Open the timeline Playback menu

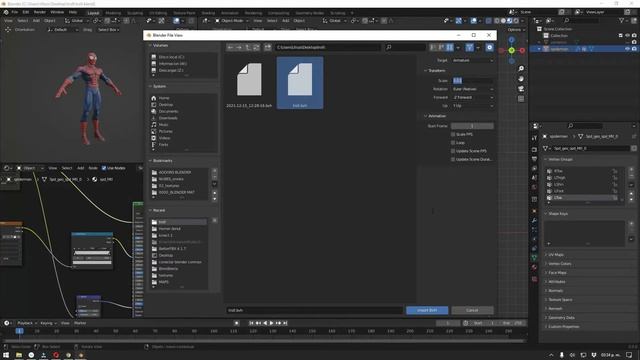[x=27, y=323]
